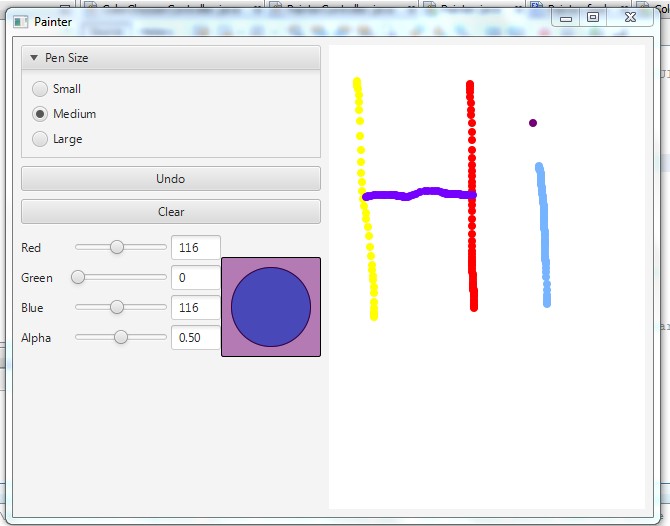Click the light blue stroke on canvas
Viewport: 670px width, 526px height.
[544, 235]
